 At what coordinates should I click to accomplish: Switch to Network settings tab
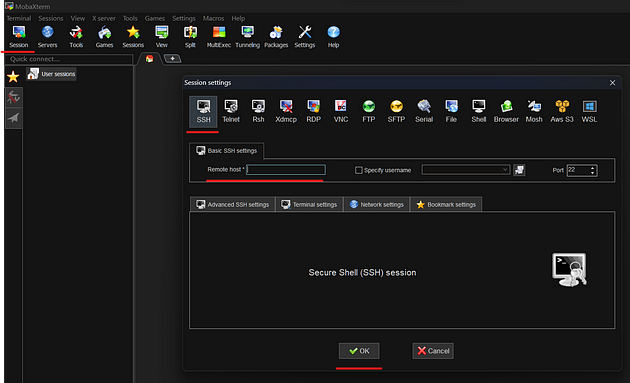point(376,205)
